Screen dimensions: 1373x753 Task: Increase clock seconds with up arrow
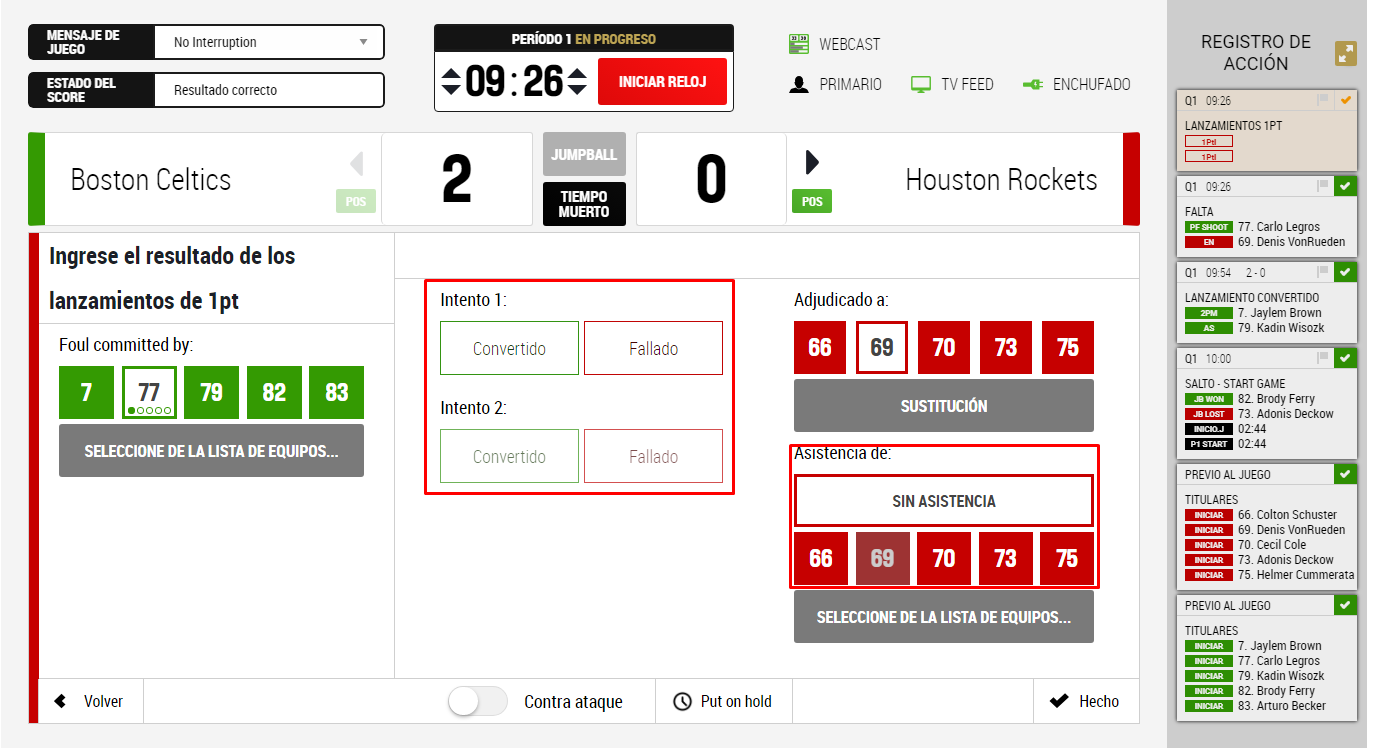coord(577,72)
